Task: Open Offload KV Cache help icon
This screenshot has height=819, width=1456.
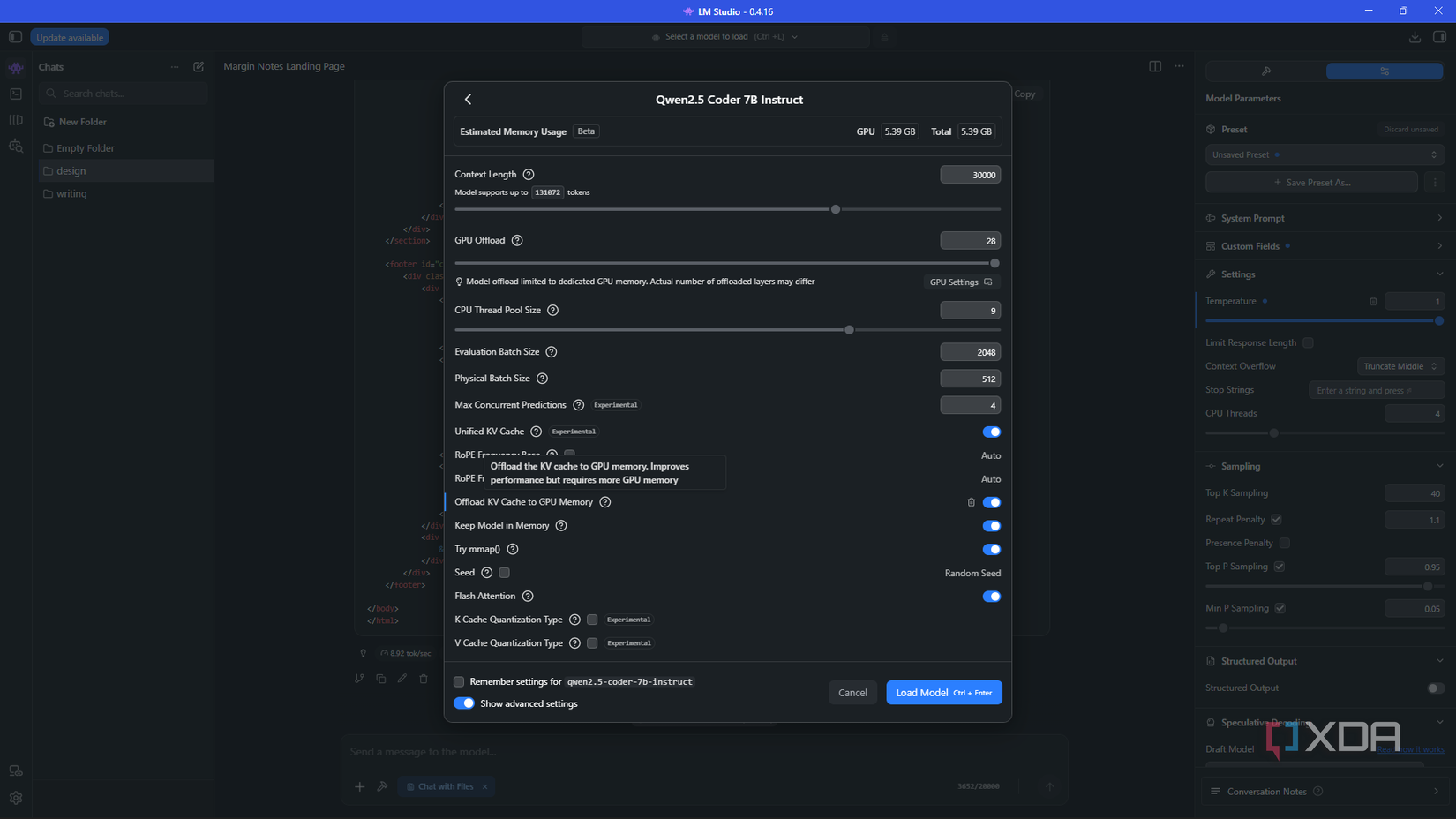Action: 605,502
